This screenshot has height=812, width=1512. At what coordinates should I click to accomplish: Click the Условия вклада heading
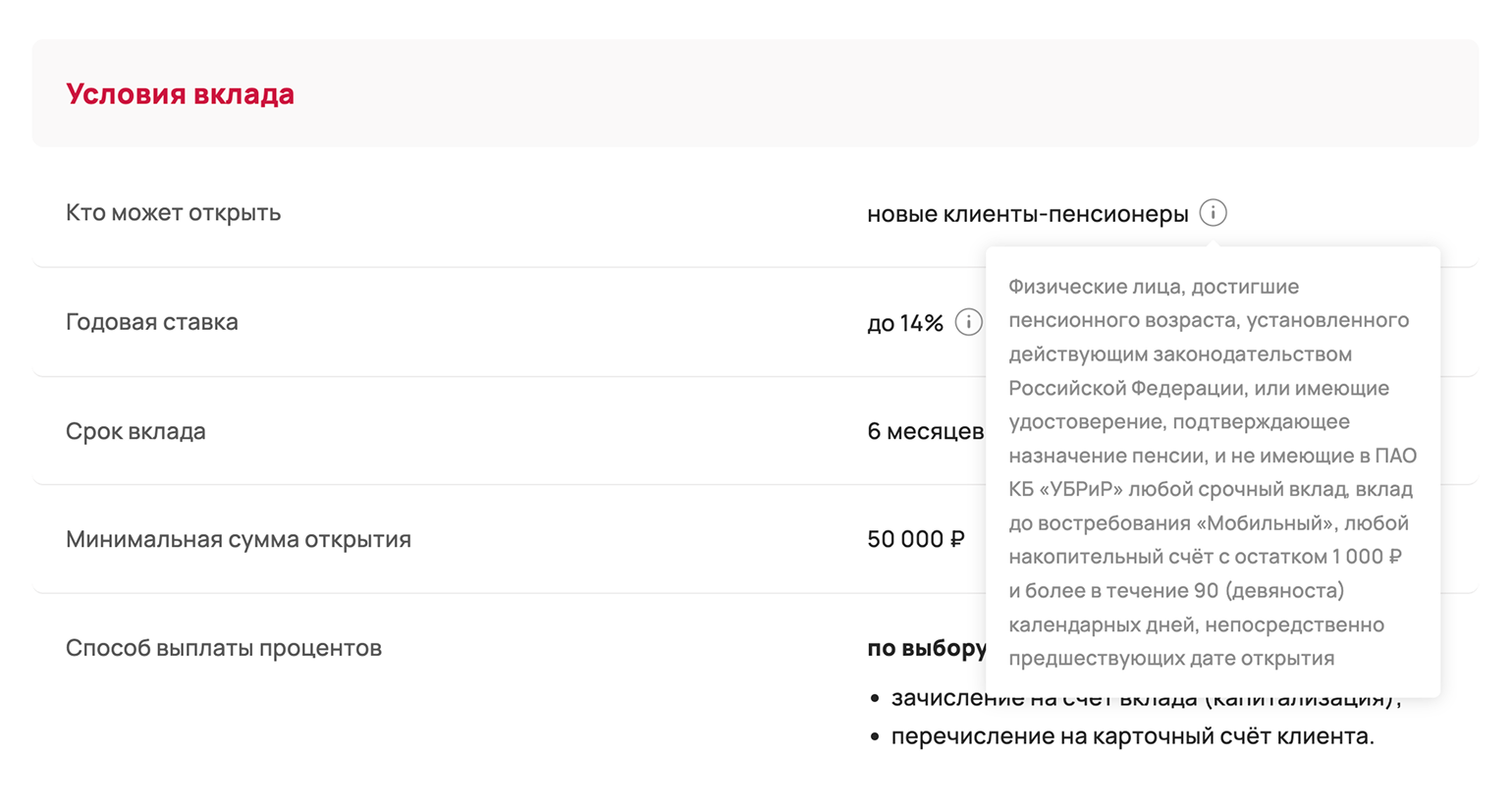pyautogui.click(x=180, y=94)
